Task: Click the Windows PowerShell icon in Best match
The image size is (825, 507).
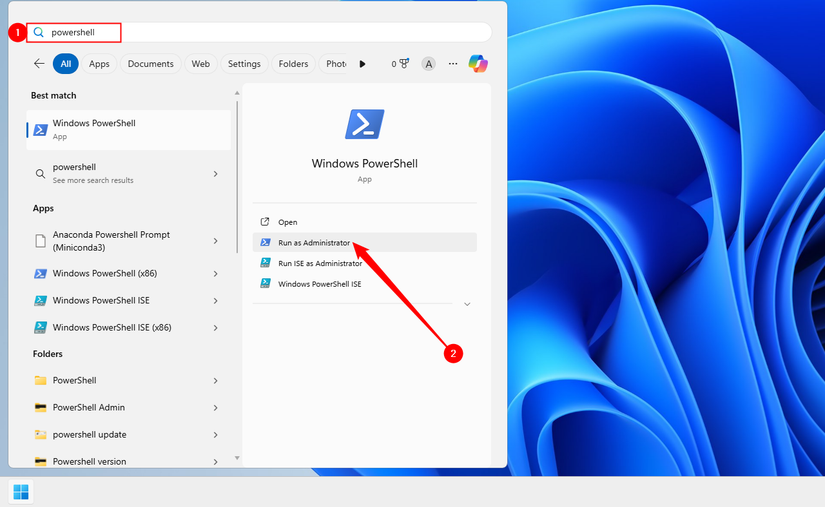Action: [41, 129]
